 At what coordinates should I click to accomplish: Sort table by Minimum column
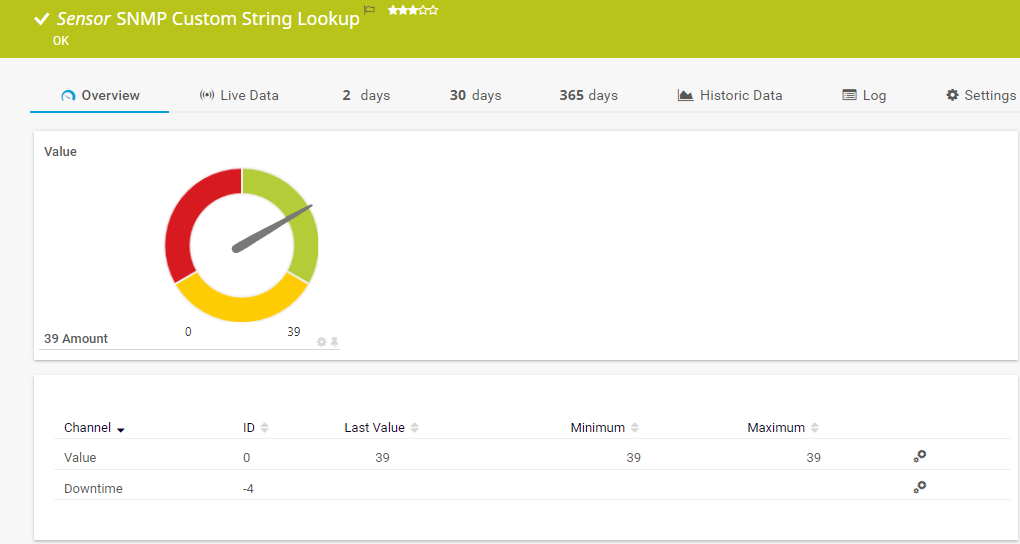click(x=634, y=428)
